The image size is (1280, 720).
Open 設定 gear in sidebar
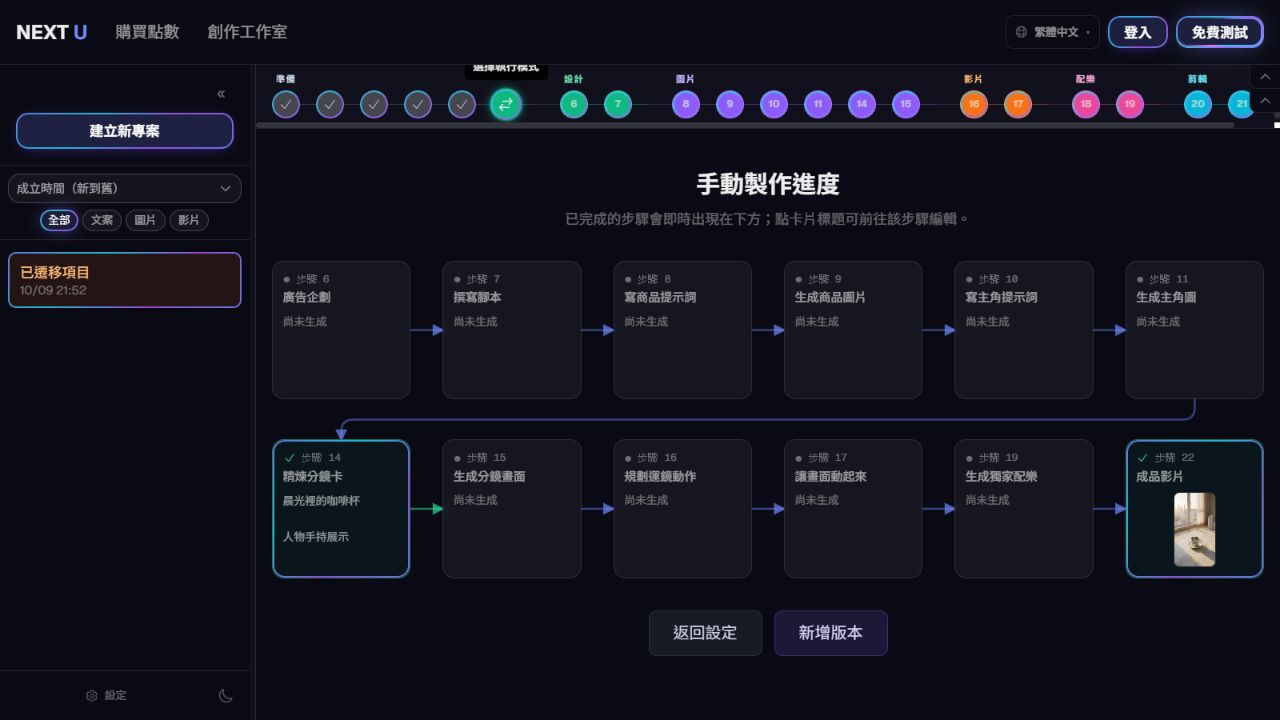coord(107,696)
